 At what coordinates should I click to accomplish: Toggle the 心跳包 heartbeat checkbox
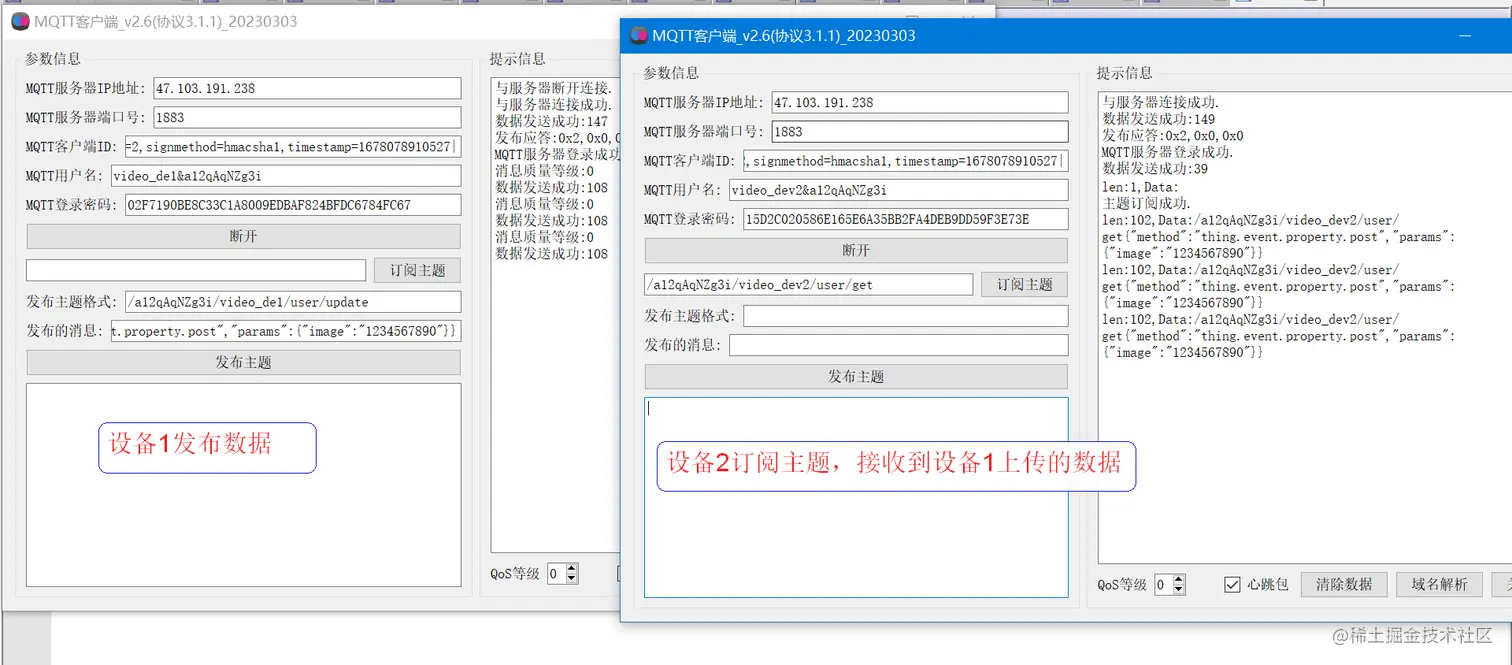coord(1232,585)
